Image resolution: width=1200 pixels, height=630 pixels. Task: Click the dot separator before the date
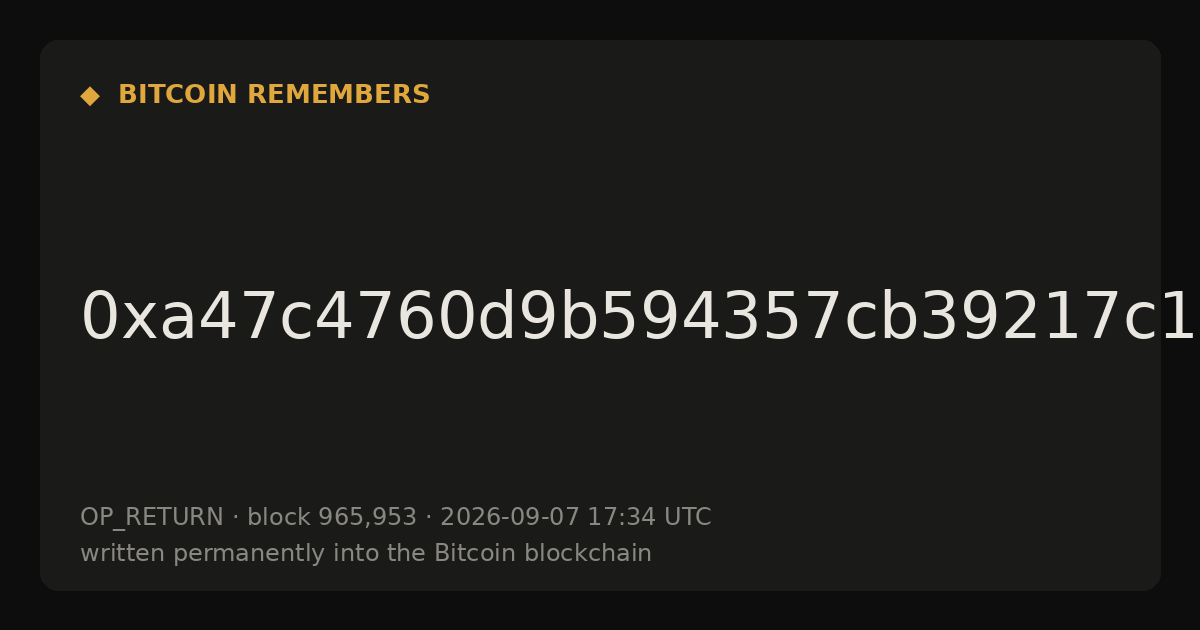pyautogui.click(x=429, y=518)
